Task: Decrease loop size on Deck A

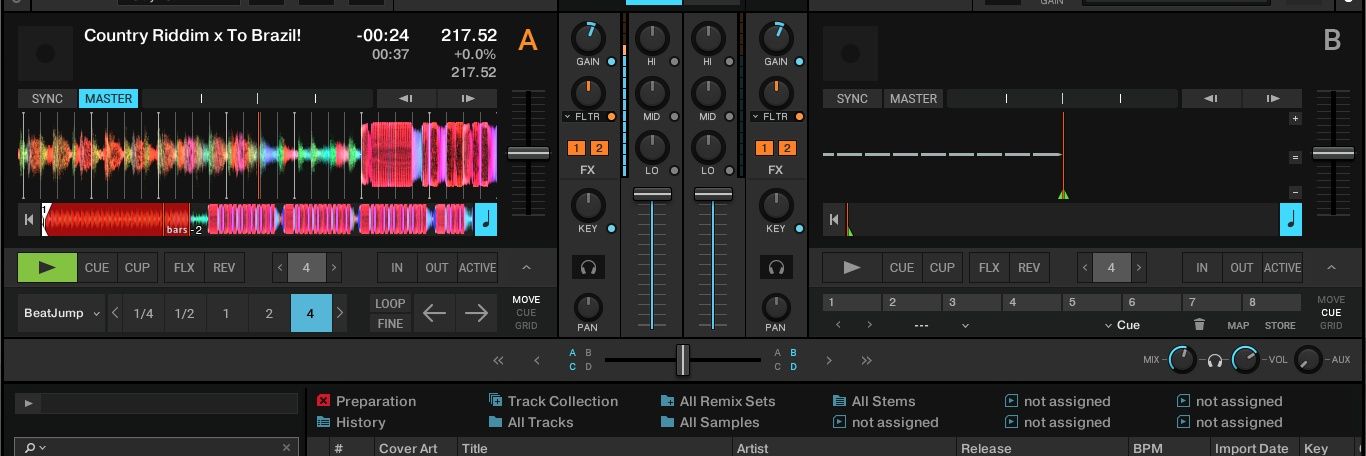Action: [x=280, y=268]
